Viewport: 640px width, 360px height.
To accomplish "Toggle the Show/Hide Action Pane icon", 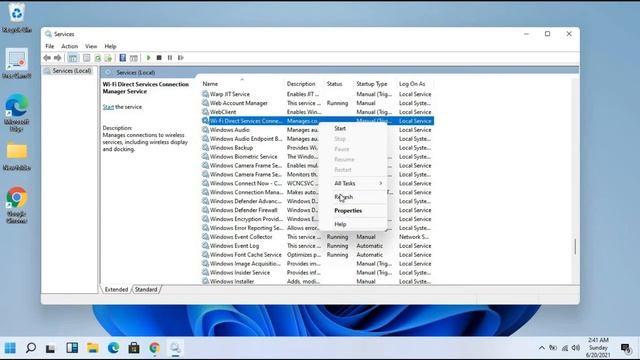I will [133, 58].
